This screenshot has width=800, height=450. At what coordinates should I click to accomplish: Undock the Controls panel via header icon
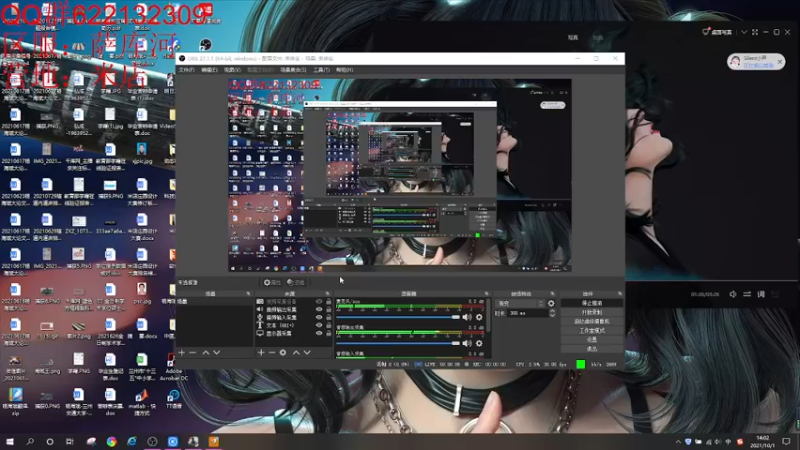(620, 294)
